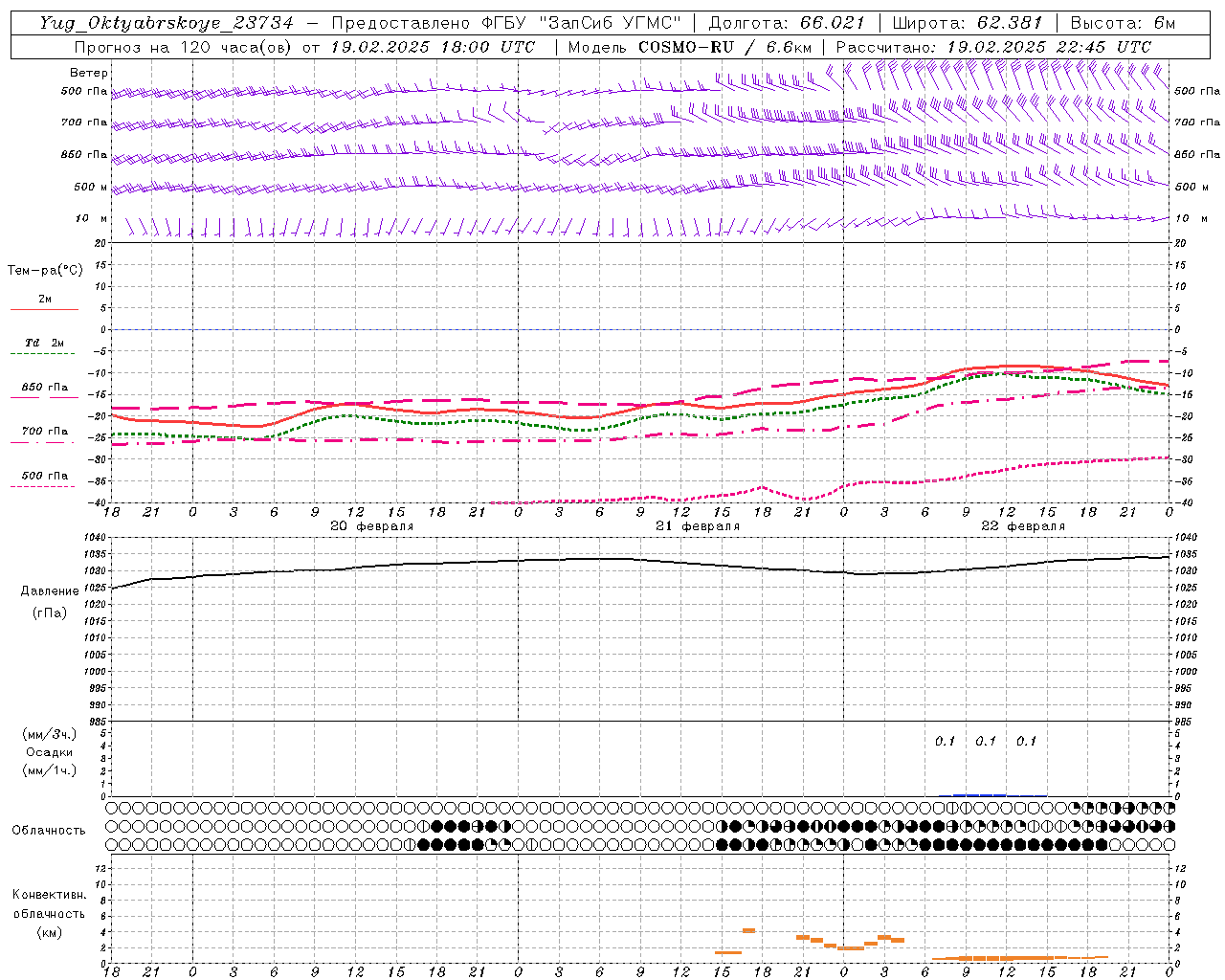Click the Широта: 62.381 value

[x=967, y=23]
